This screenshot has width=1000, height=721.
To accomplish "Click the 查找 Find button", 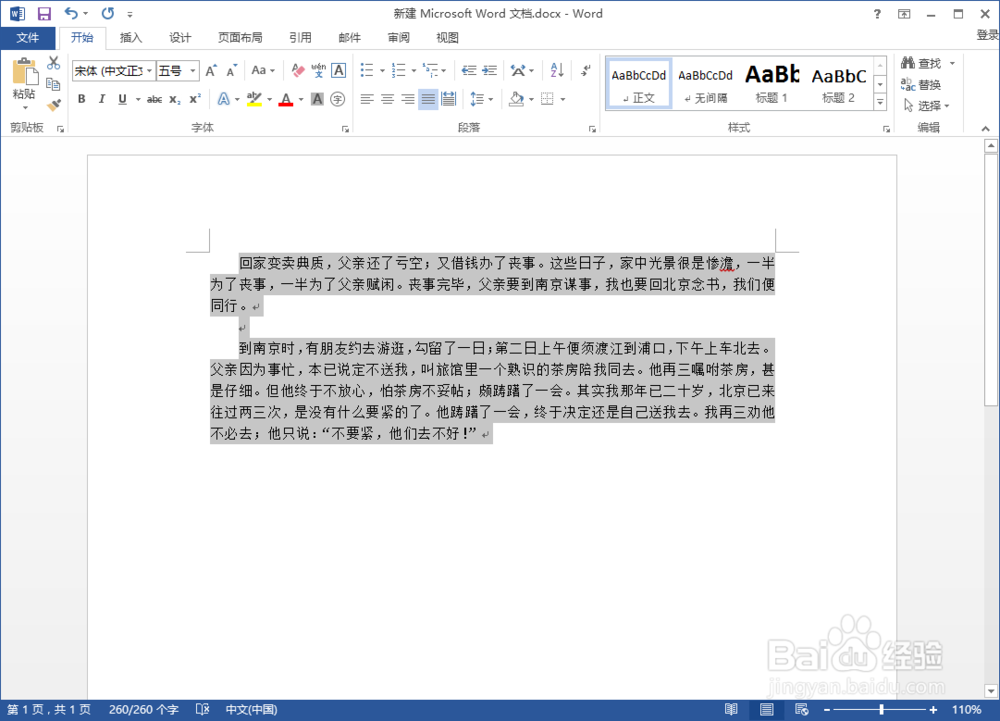I will pos(922,63).
